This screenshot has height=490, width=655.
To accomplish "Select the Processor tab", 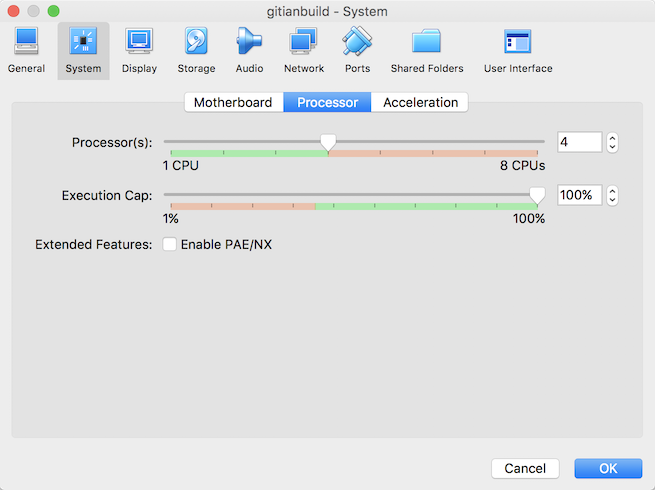I will pyautogui.click(x=327, y=102).
